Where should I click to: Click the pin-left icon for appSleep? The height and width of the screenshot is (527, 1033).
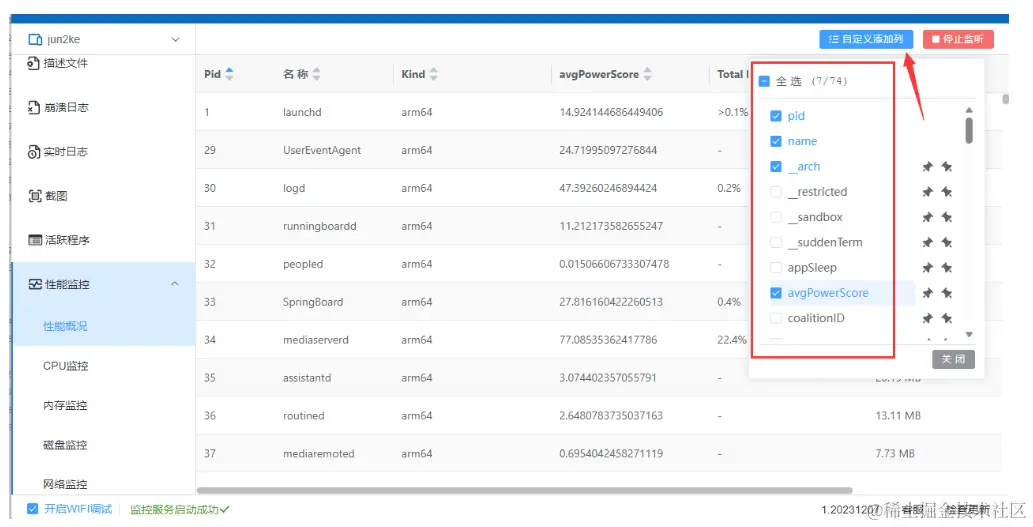click(x=928, y=267)
